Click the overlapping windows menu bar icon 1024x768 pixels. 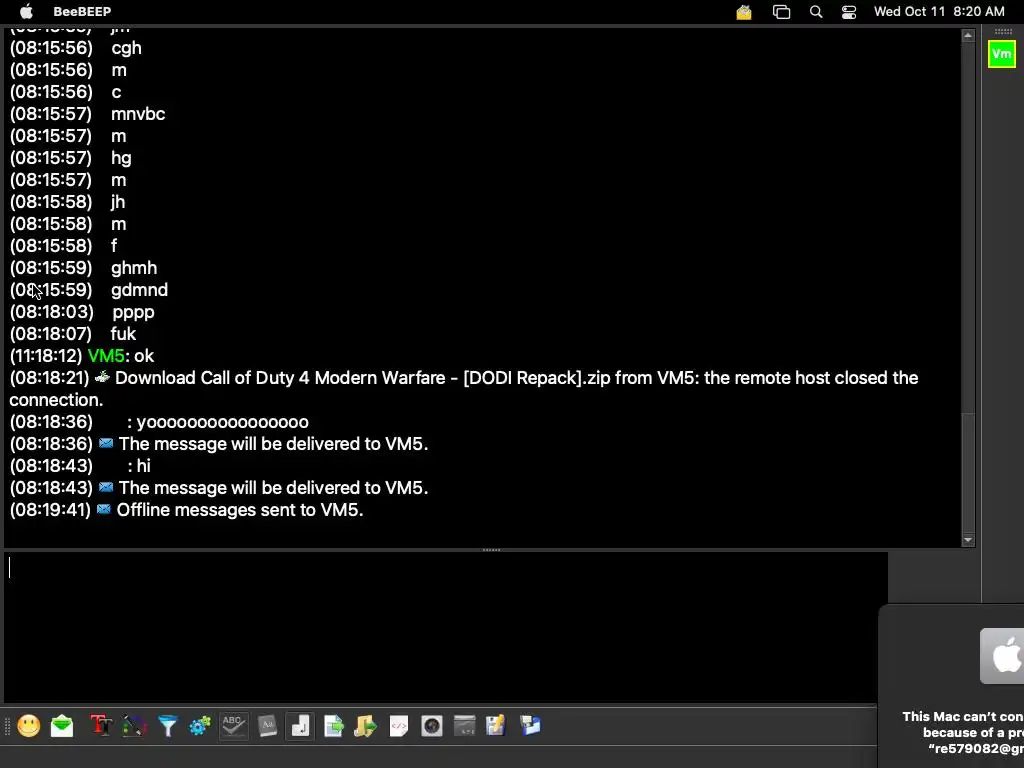coord(781,12)
